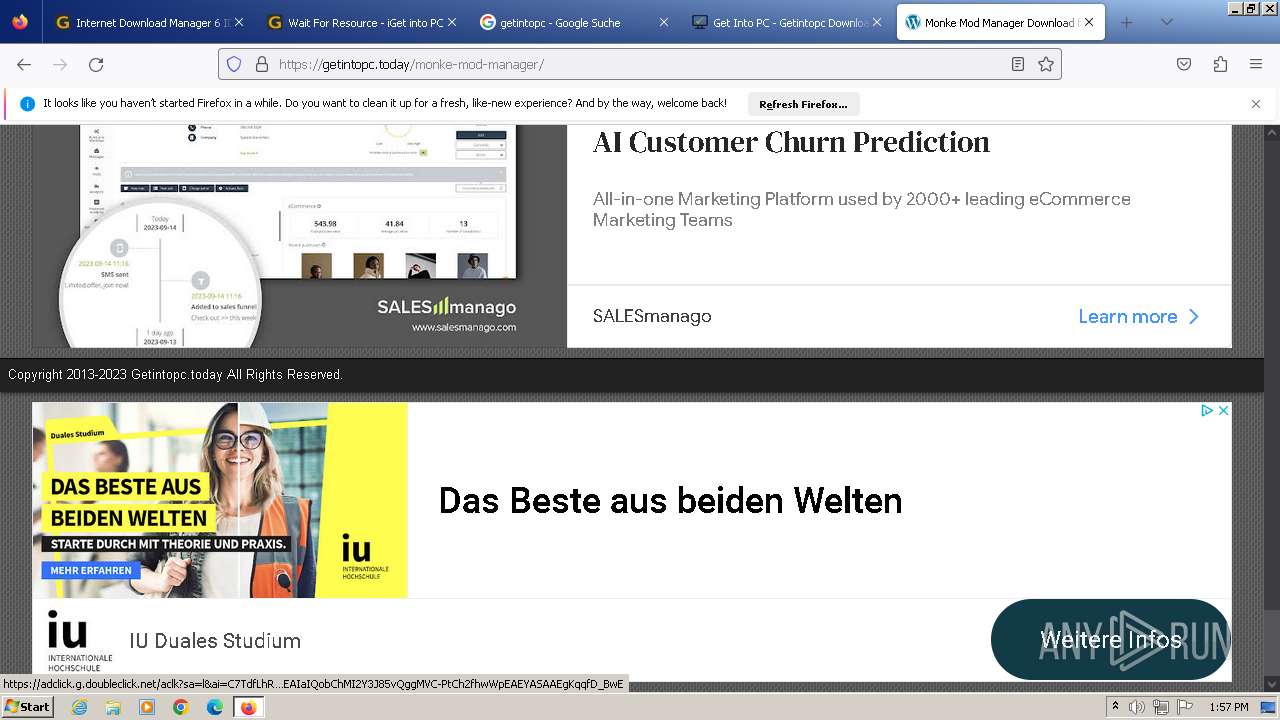Click SALESmanago advertiser name
1280x720 pixels.
(x=652, y=316)
